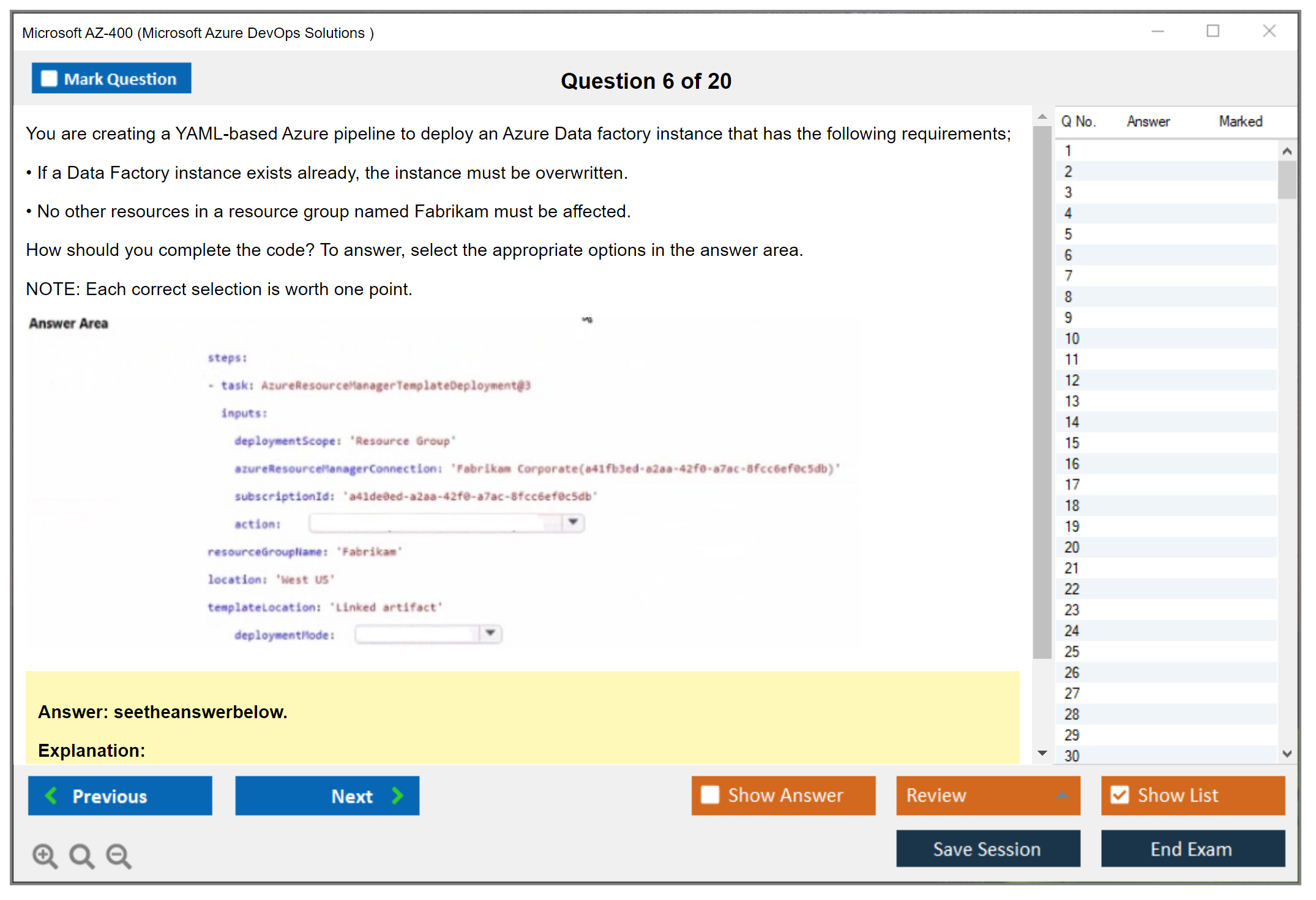The width and height of the screenshot is (1316, 900).
Task: Open the action dropdown in answer area
Action: point(573,522)
